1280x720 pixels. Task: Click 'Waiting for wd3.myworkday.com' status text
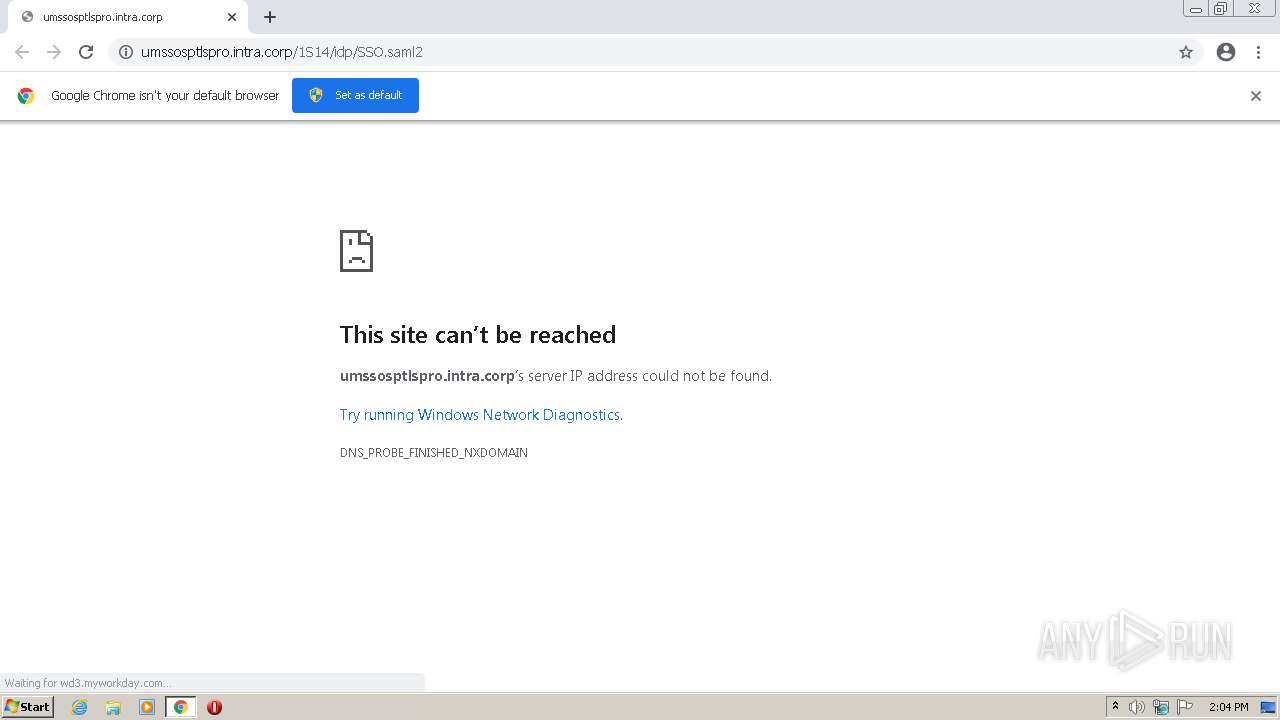point(87,683)
